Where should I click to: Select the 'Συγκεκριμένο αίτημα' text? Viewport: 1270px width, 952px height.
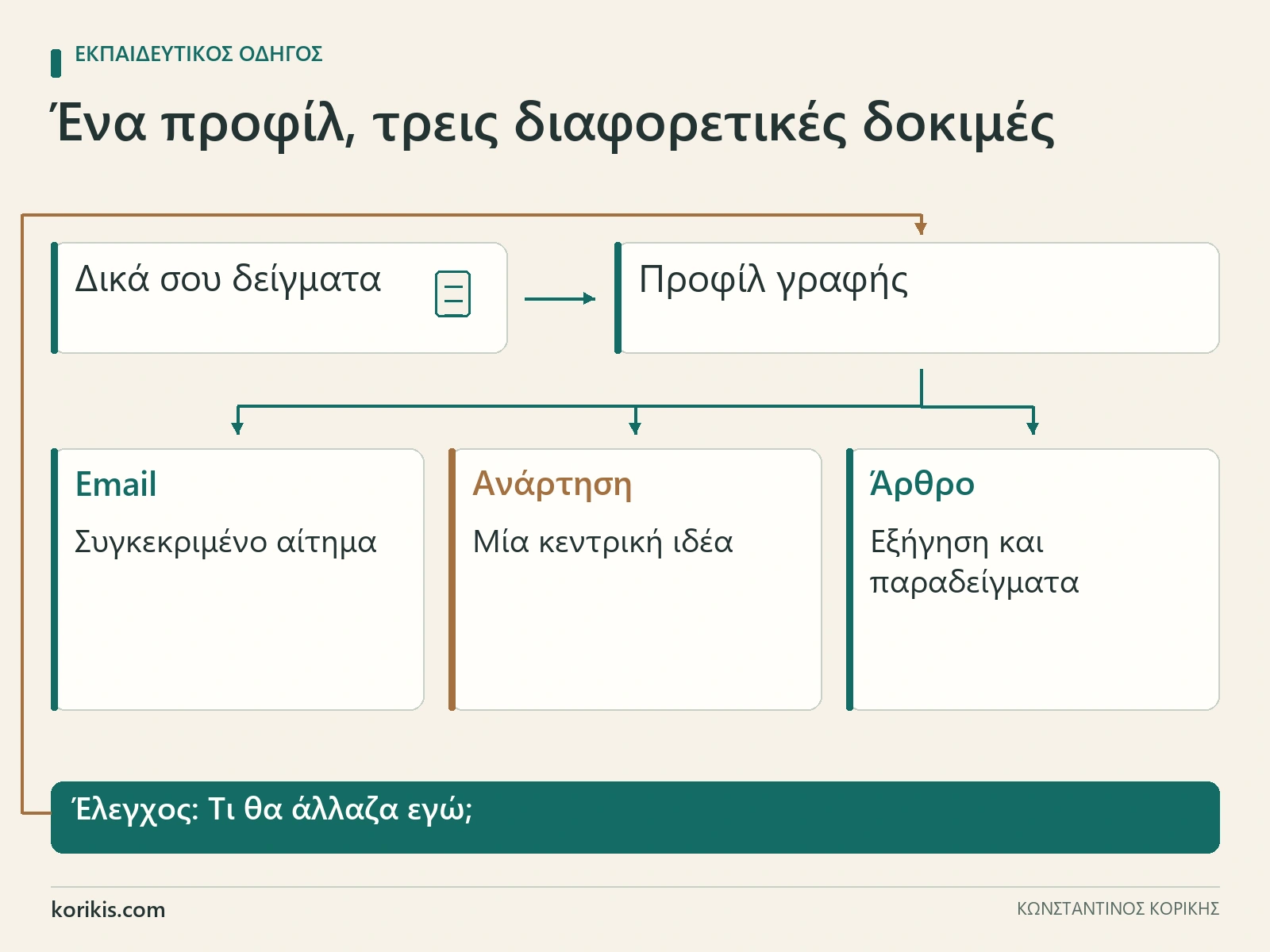click(225, 543)
